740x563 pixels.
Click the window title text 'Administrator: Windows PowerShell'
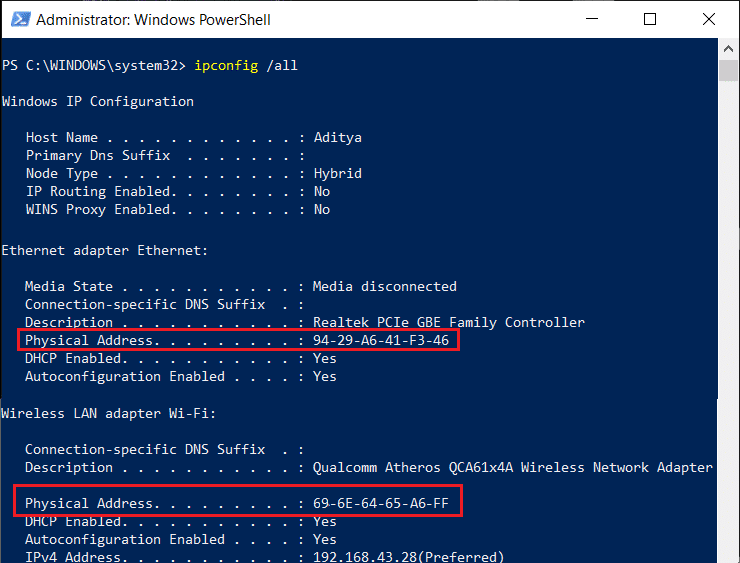(x=153, y=20)
